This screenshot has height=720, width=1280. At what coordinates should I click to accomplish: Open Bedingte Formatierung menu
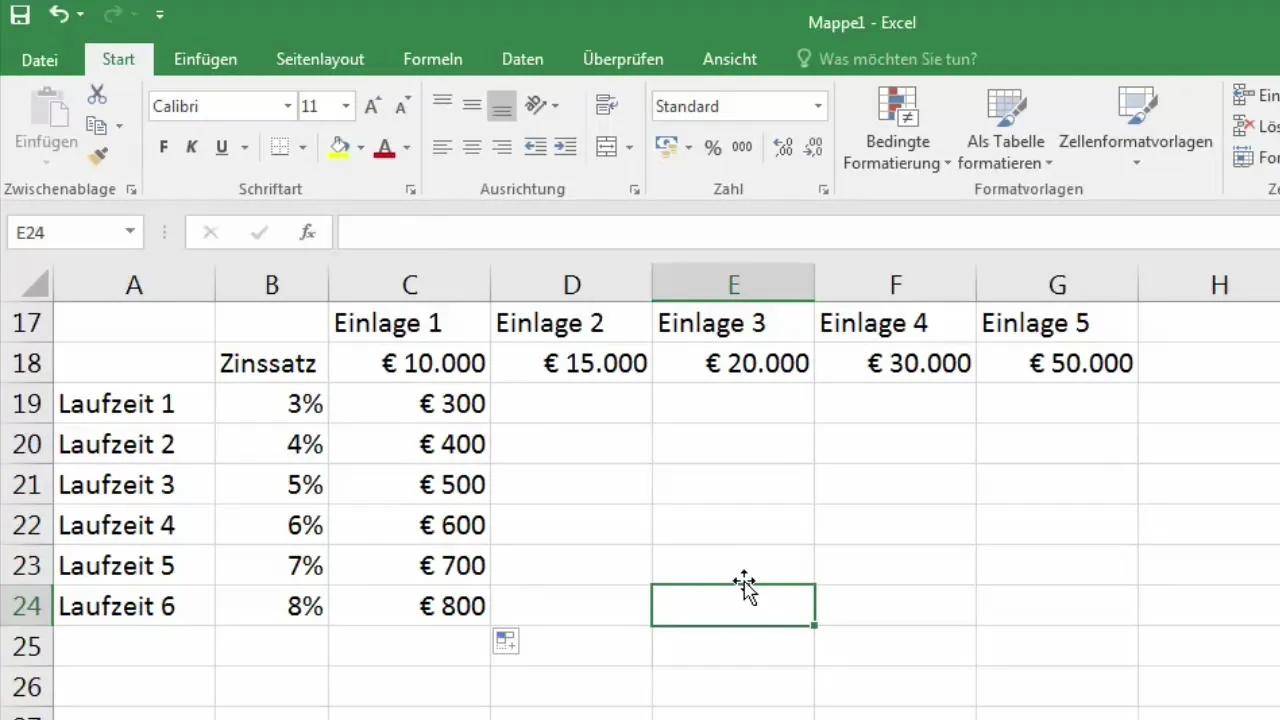pyautogui.click(x=898, y=128)
